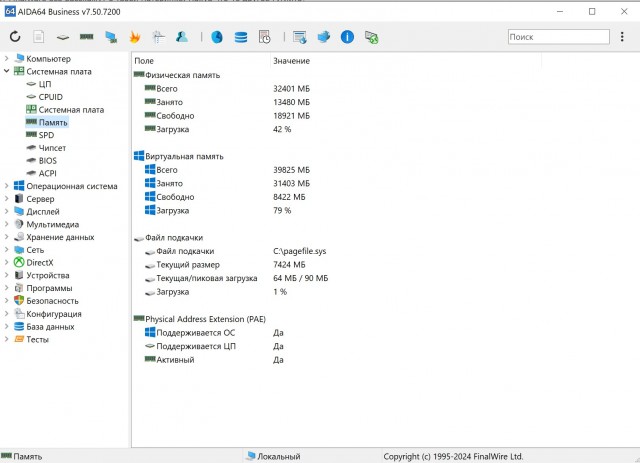Viewport: 640px width, 463px height.
Task: Select CPUID in the tree
Action: [51, 97]
